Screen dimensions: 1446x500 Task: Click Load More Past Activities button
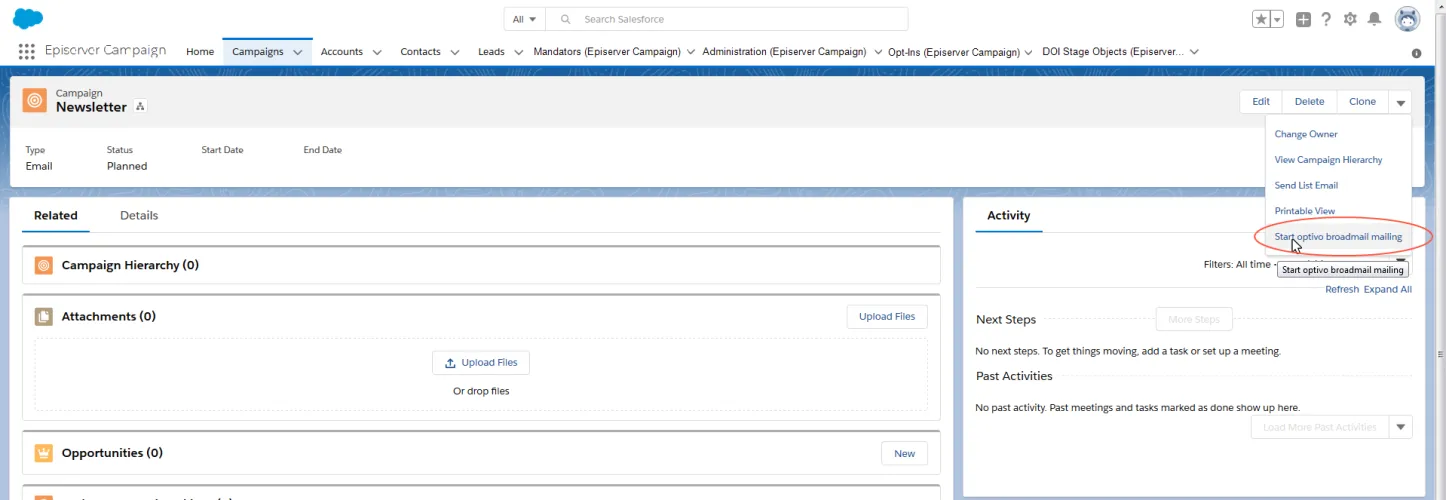[1319, 427]
